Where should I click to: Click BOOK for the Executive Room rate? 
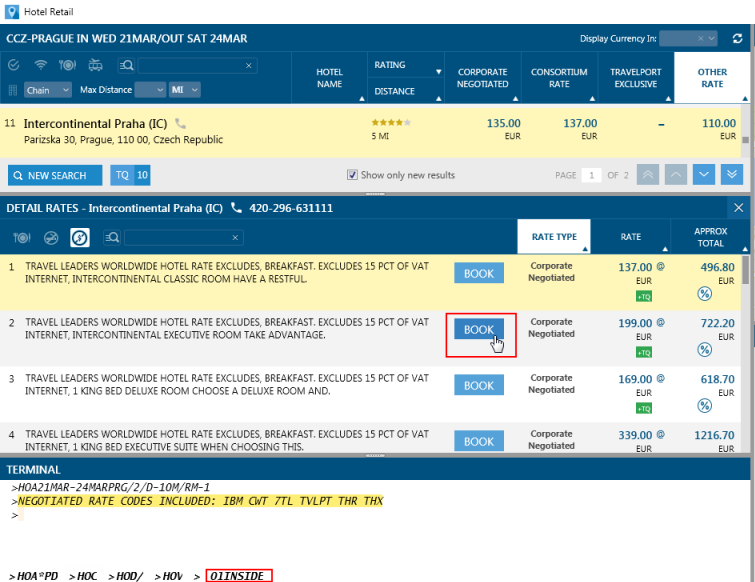pyautogui.click(x=479, y=330)
